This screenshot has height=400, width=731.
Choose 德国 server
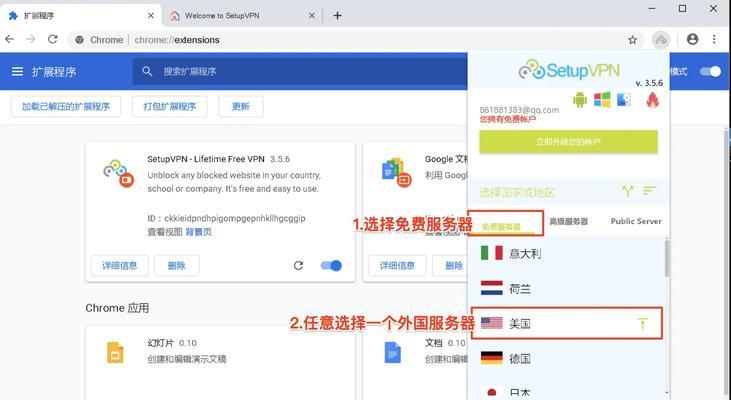coord(567,359)
